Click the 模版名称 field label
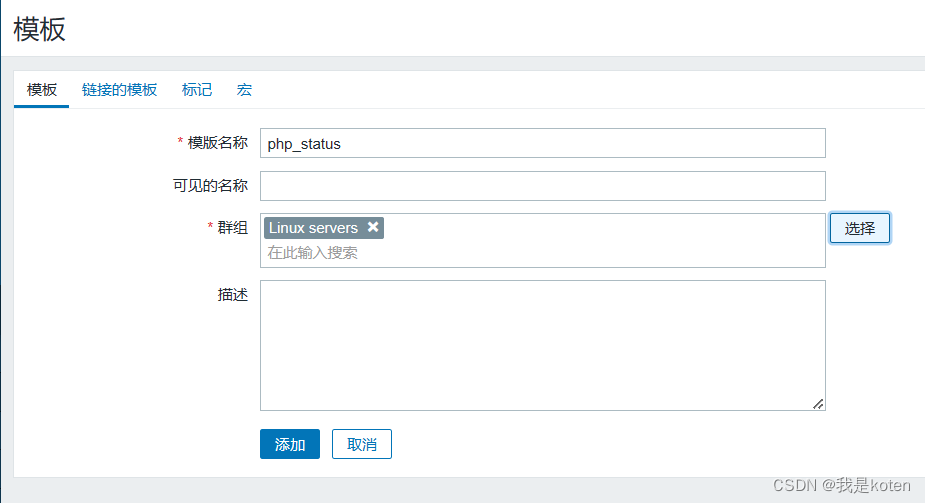Image resolution: width=925 pixels, height=503 pixels. pos(217,142)
